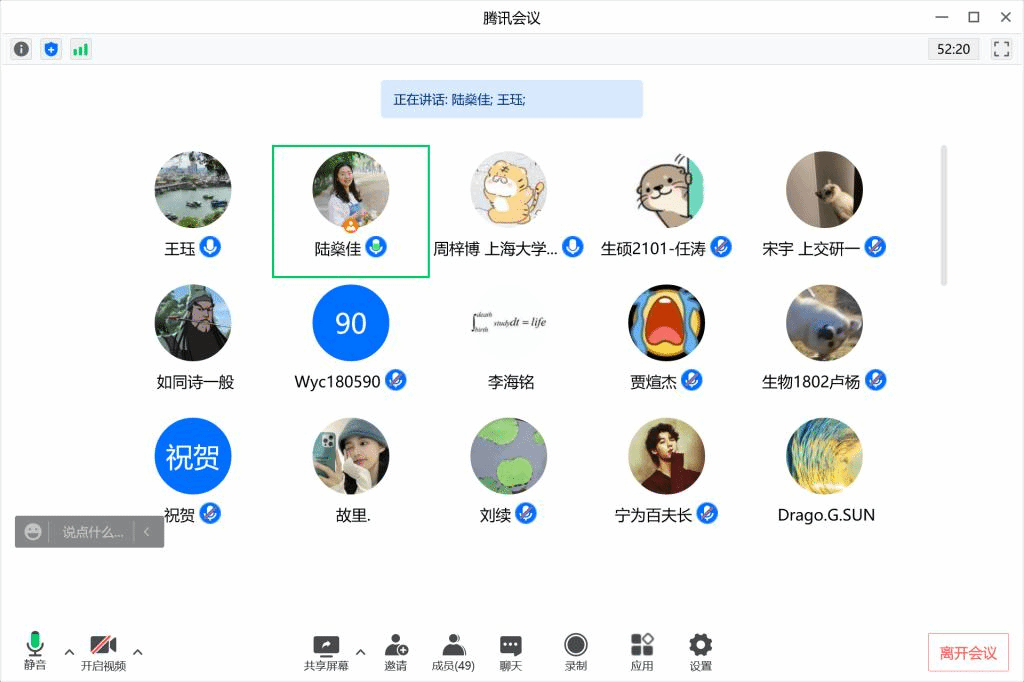Turn on video (开启视频) camera
1024x682 pixels.
click(103, 650)
